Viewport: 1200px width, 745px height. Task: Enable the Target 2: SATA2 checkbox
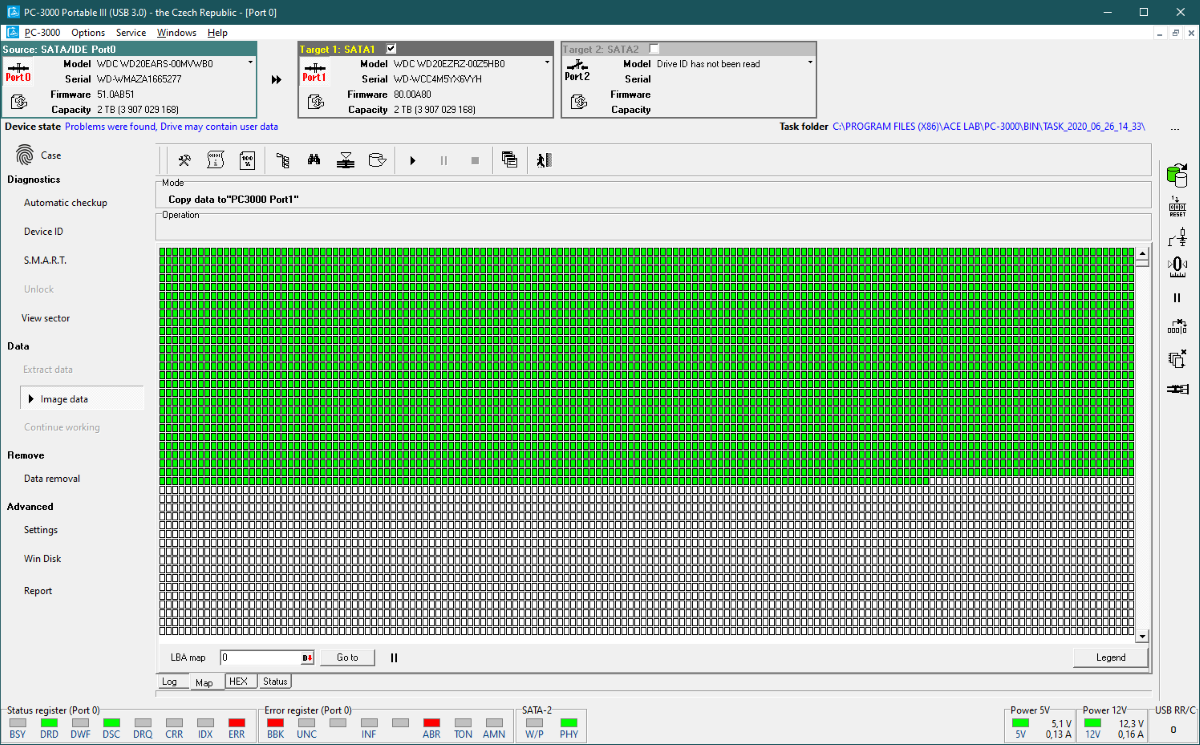[654, 49]
